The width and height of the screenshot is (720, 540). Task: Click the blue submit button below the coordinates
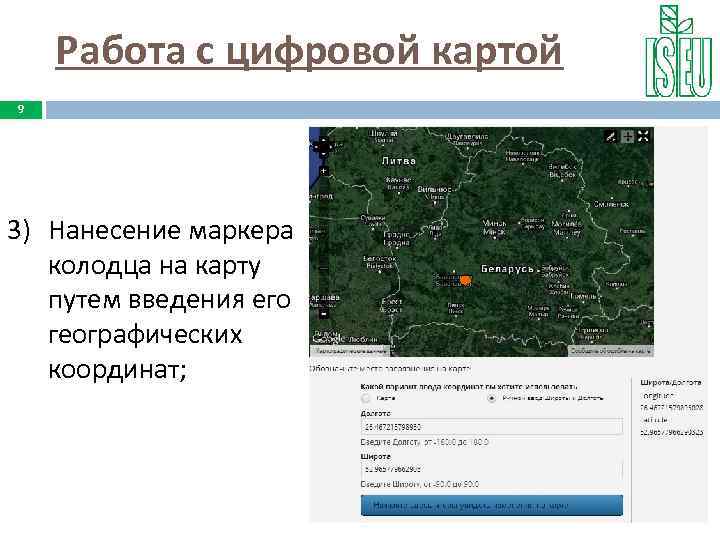[492, 506]
